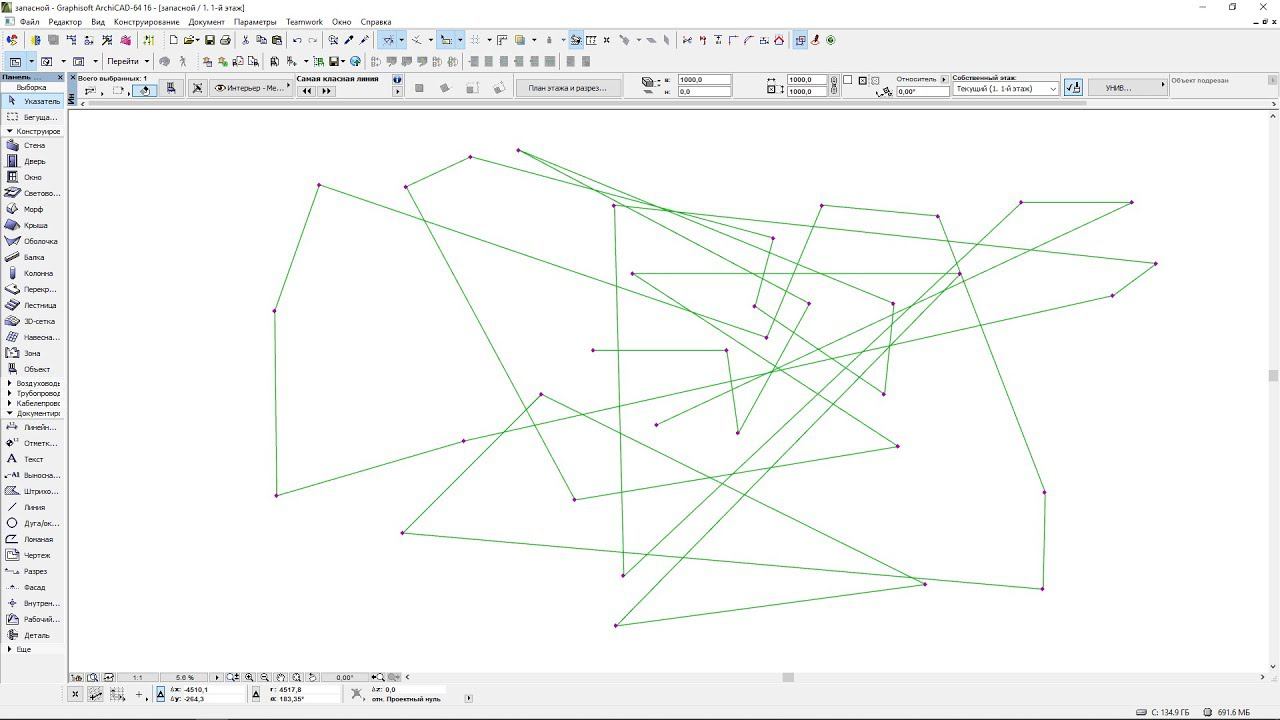Select the Оболочка (Shell) tool
1280x720 pixels.
point(33,241)
